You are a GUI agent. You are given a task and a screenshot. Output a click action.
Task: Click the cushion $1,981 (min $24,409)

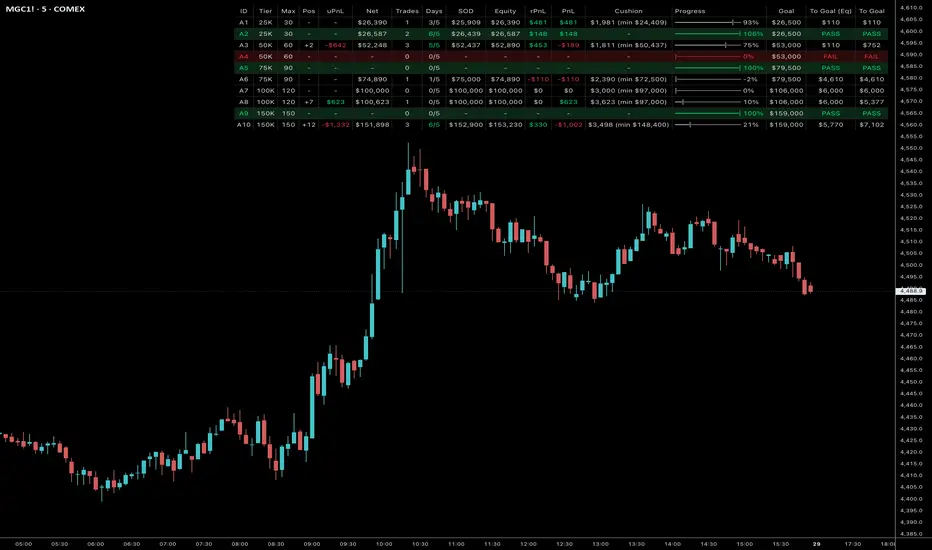628,23
